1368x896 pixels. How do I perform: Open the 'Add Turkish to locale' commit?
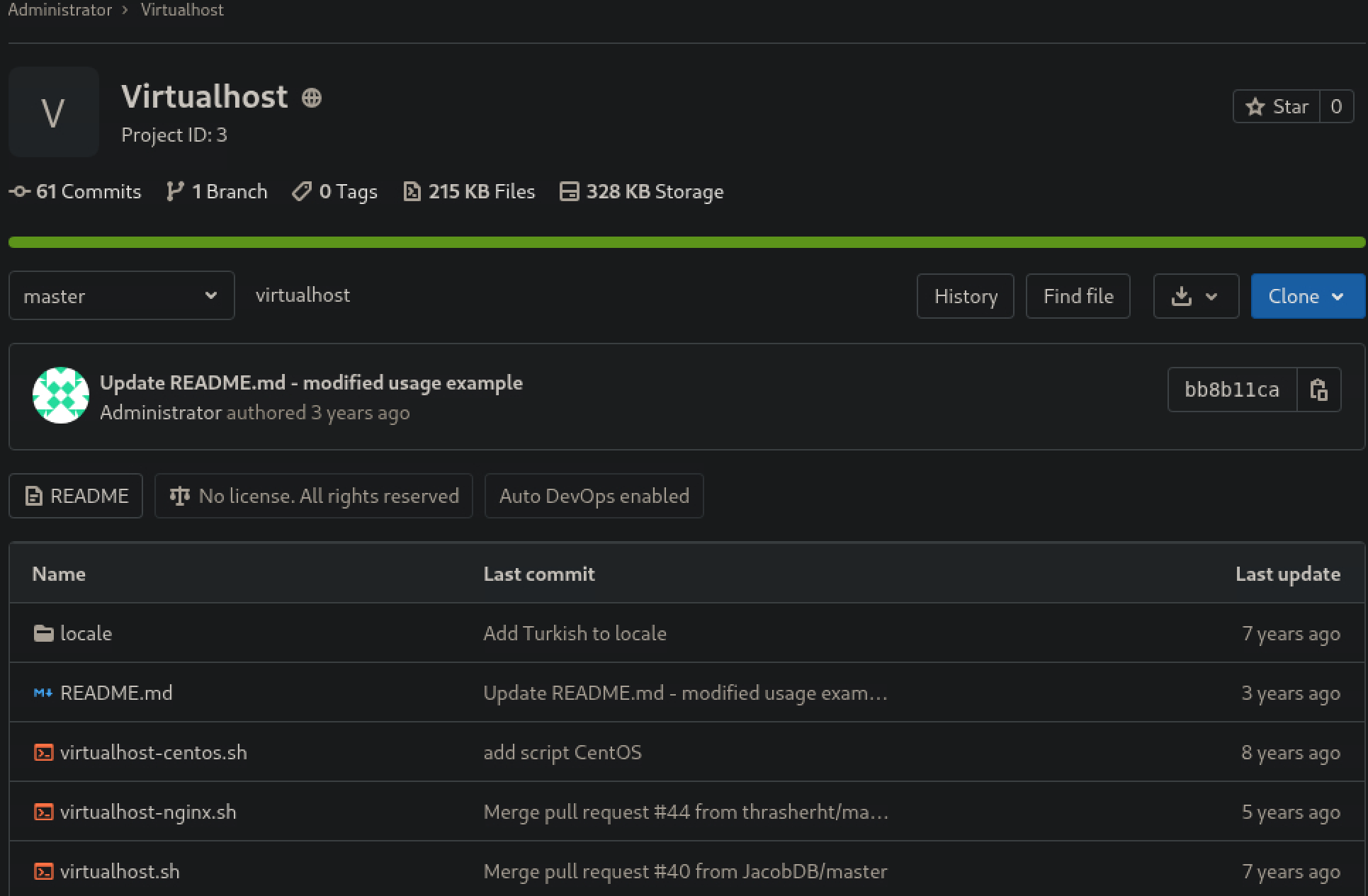pos(575,633)
